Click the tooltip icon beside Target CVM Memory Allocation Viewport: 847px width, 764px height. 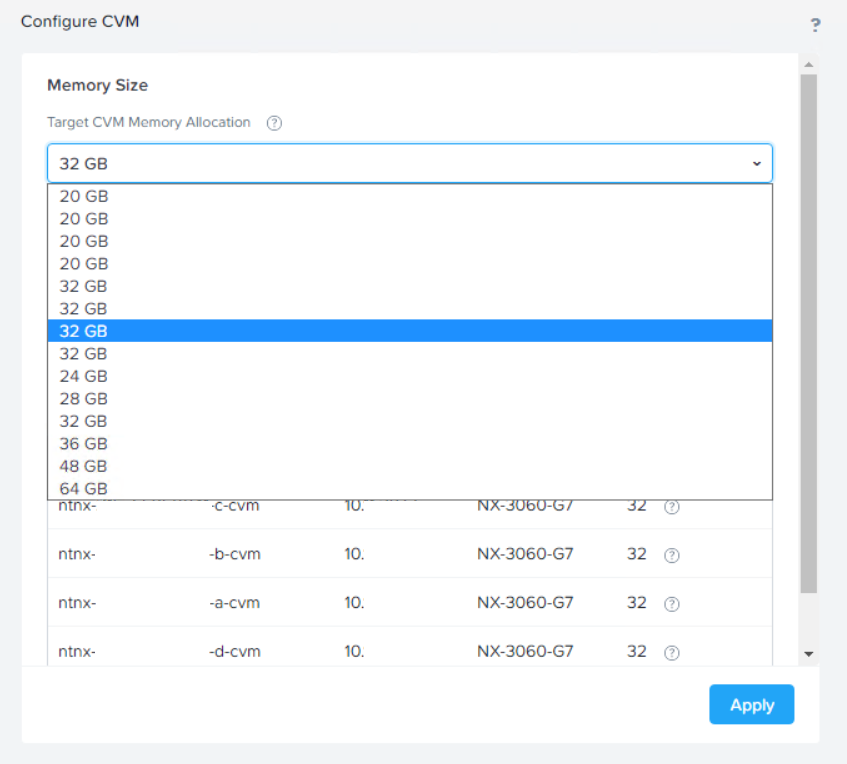pos(274,122)
